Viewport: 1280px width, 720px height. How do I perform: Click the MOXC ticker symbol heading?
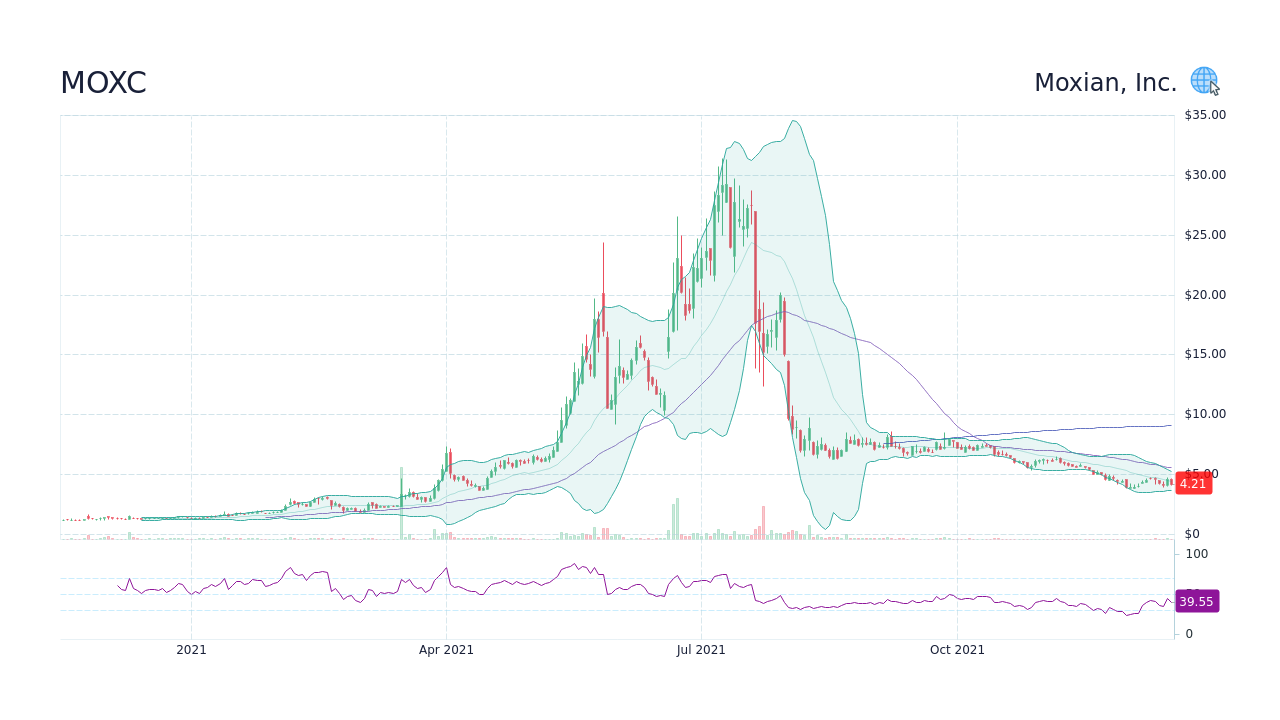click(103, 83)
